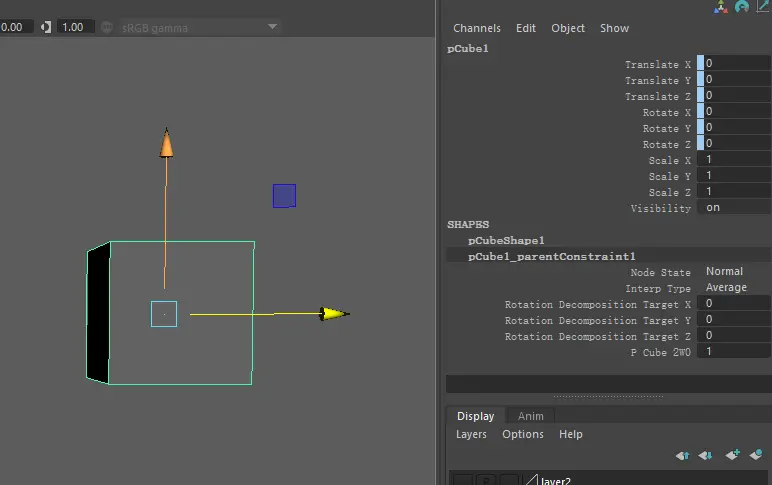
Task: Expand the pCube1_parentConstraint1 node
Action: pos(551,256)
